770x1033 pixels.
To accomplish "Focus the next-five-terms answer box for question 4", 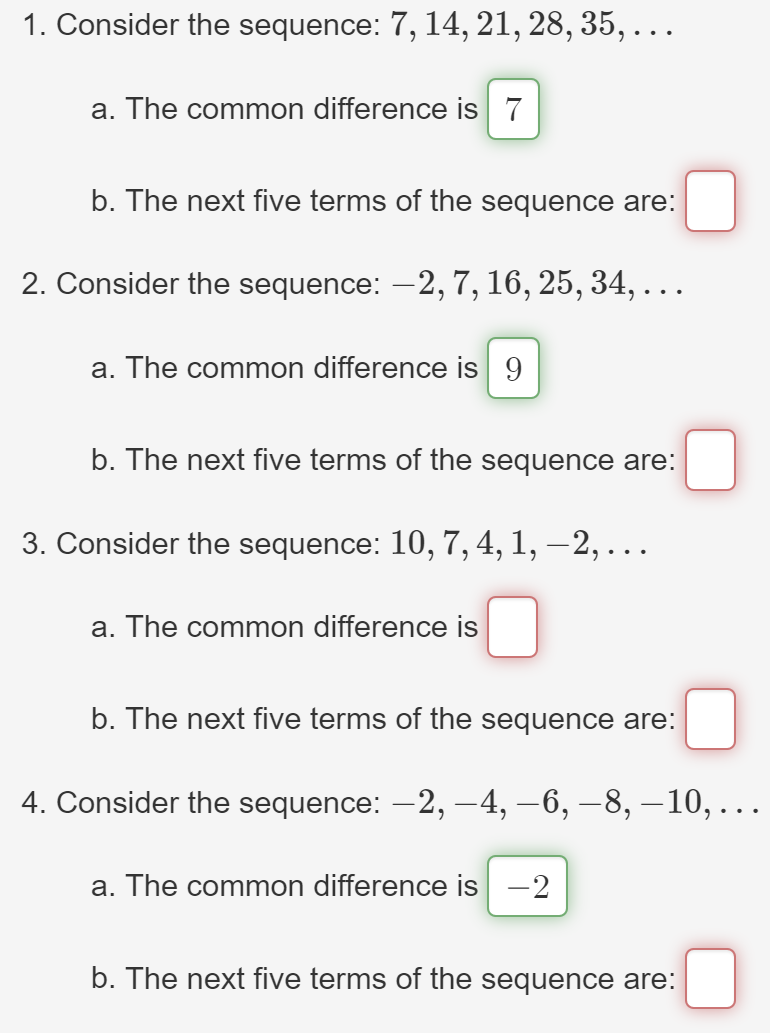I will pyautogui.click(x=710, y=978).
